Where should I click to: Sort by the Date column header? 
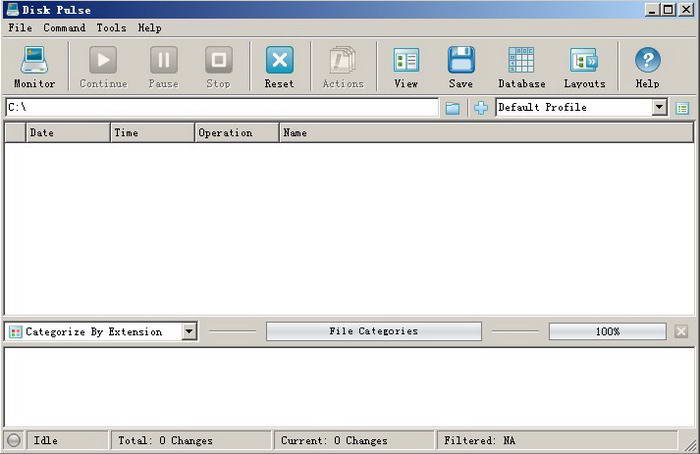point(68,133)
